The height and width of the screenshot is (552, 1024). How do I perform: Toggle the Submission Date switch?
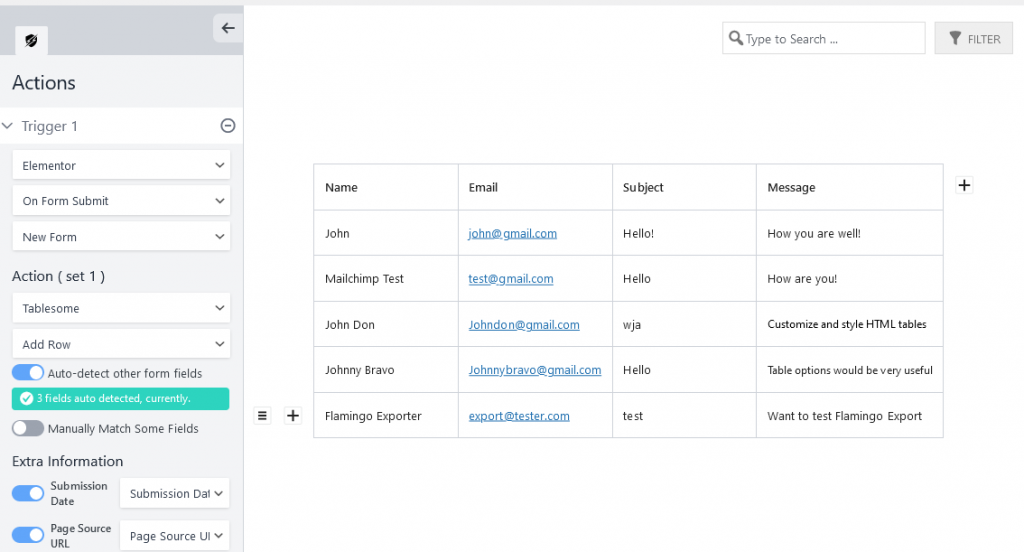tap(28, 493)
